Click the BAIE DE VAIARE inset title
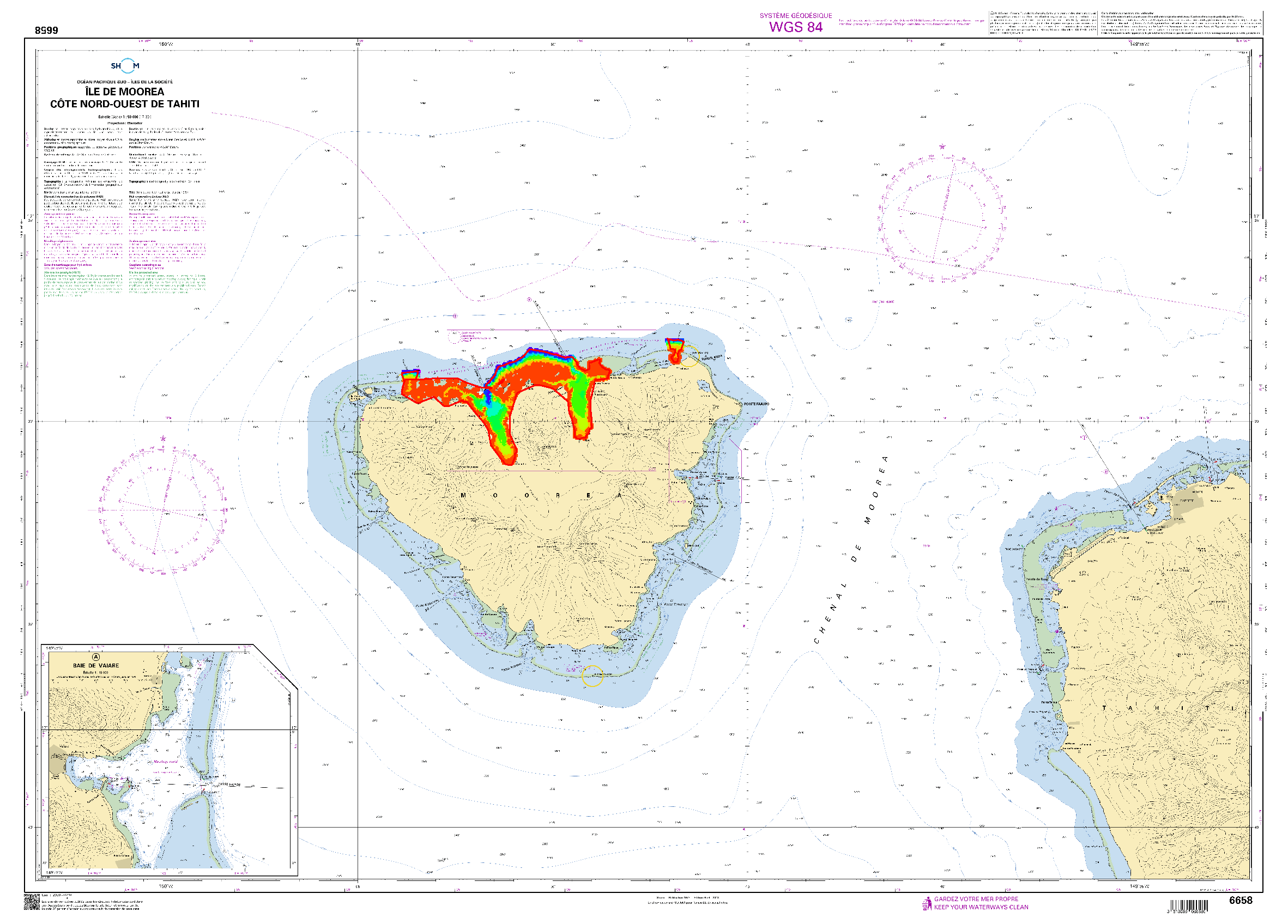 96,665
